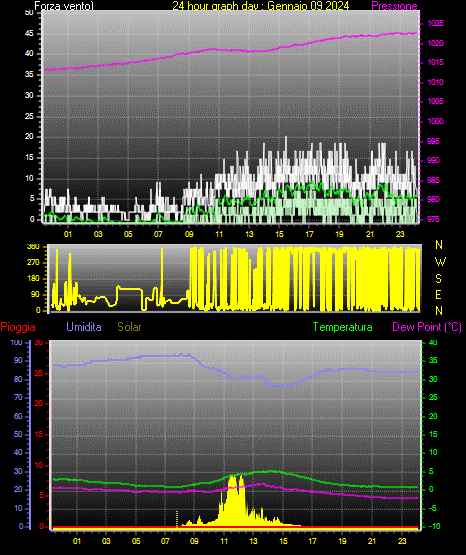Click the E wind direction label
Screen dimensions: 466x555
pyautogui.click(x=438, y=294)
